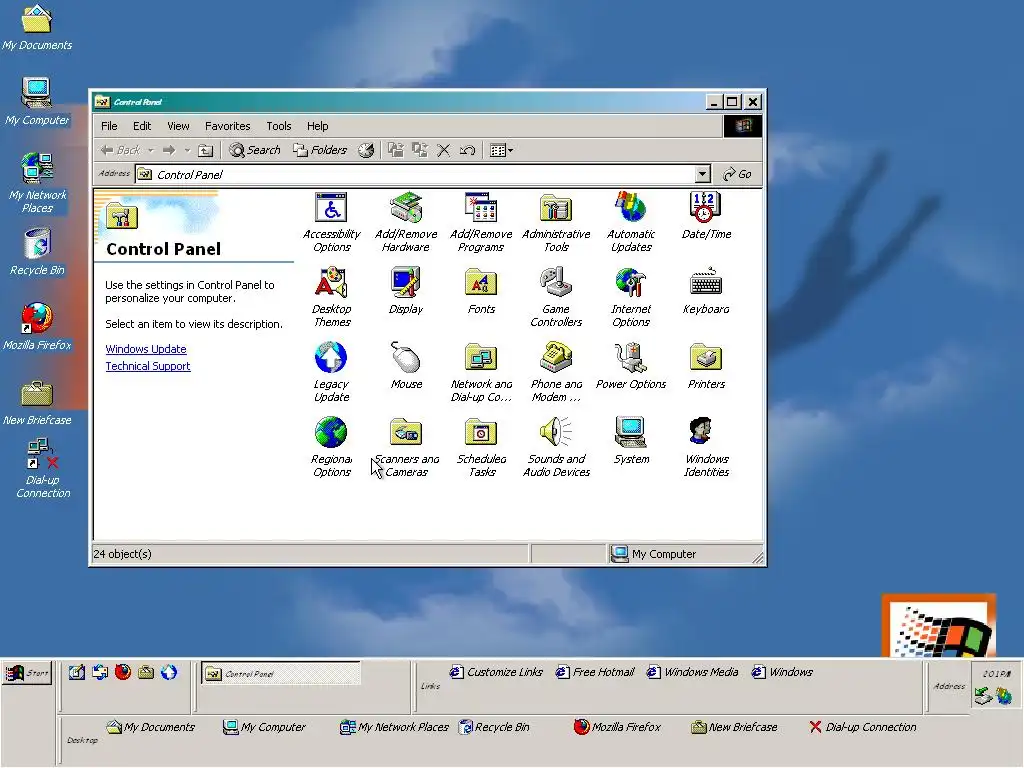This screenshot has height=768, width=1024.
Task: Open Windows Media link on taskbar
Action: 693,672
